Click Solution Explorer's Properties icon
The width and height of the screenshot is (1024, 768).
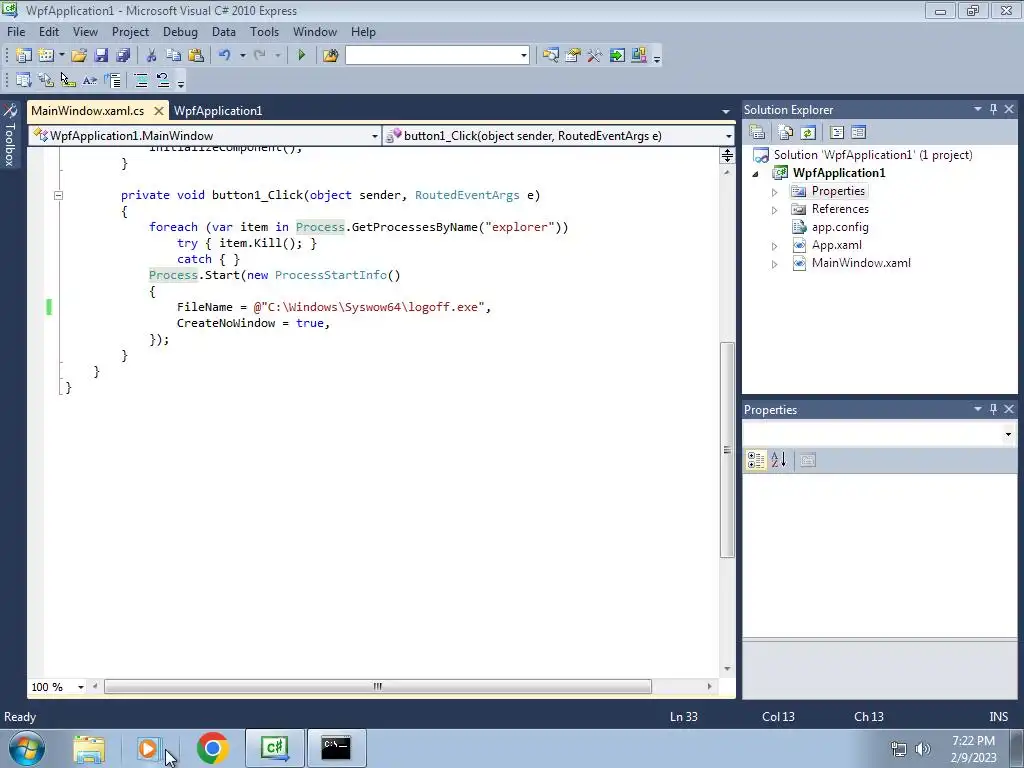pos(758,133)
